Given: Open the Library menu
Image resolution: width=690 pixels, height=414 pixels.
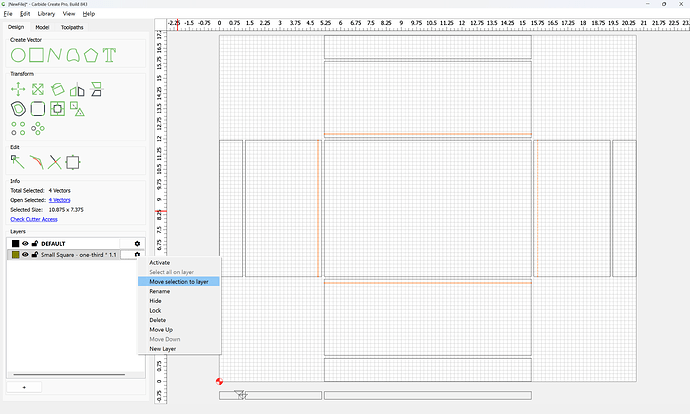Looking at the screenshot, I should (x=46, y=14).
